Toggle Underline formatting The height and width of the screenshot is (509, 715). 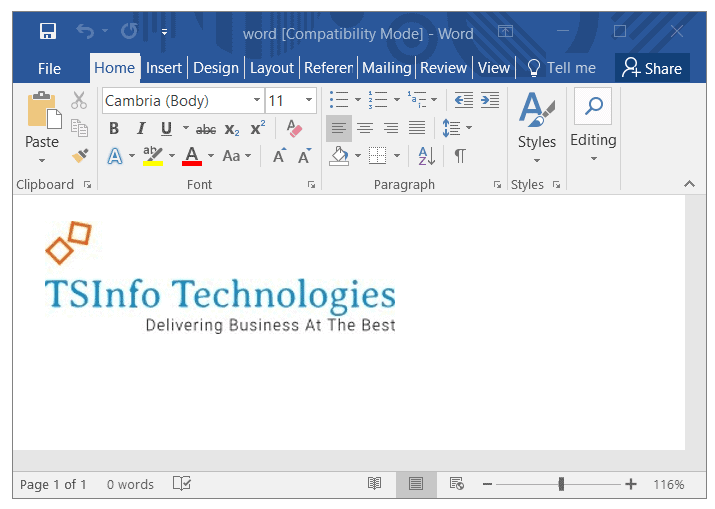click(x=166, y=129)
